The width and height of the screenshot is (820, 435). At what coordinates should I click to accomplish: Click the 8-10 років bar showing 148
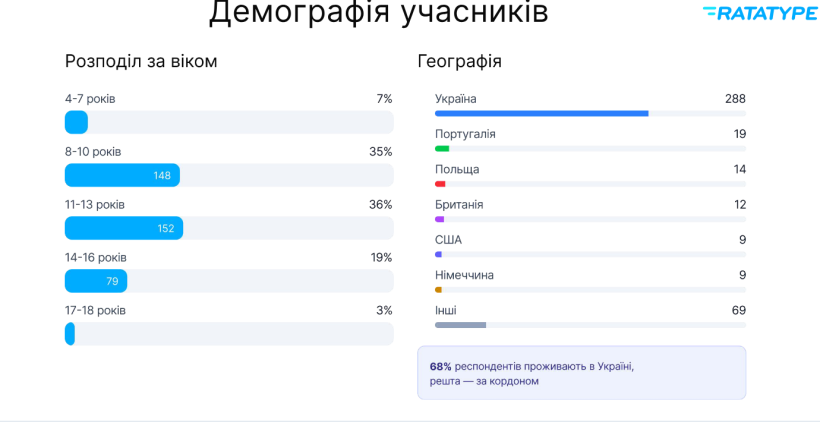[x=122, y=176]
